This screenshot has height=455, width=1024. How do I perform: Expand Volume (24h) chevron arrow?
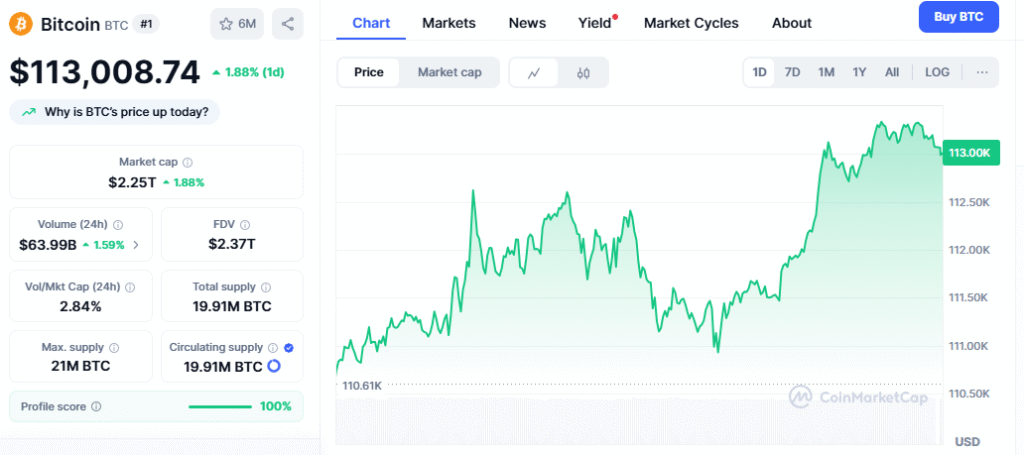pos(136,245)
